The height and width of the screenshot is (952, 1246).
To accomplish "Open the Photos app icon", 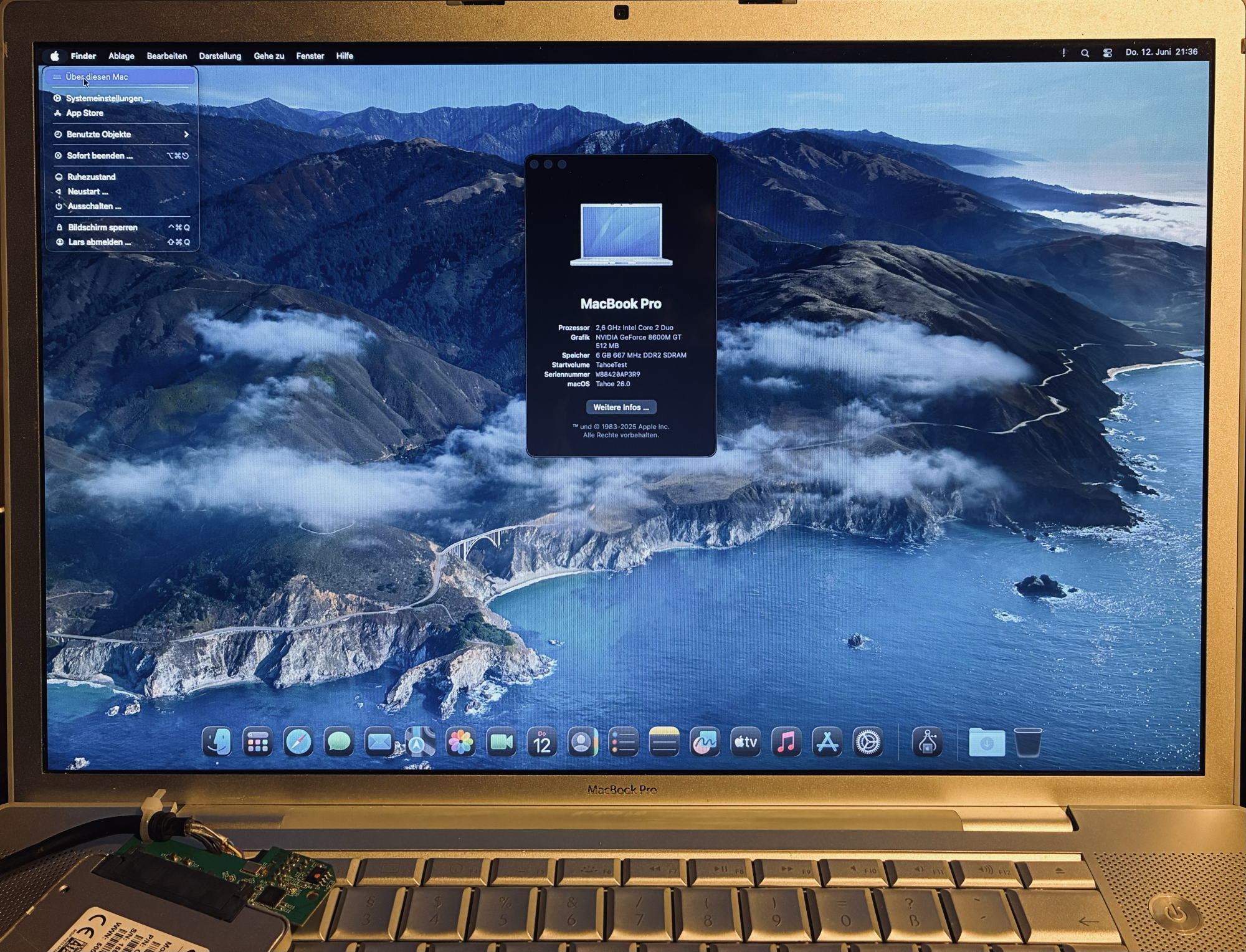I will click(460, 742).
